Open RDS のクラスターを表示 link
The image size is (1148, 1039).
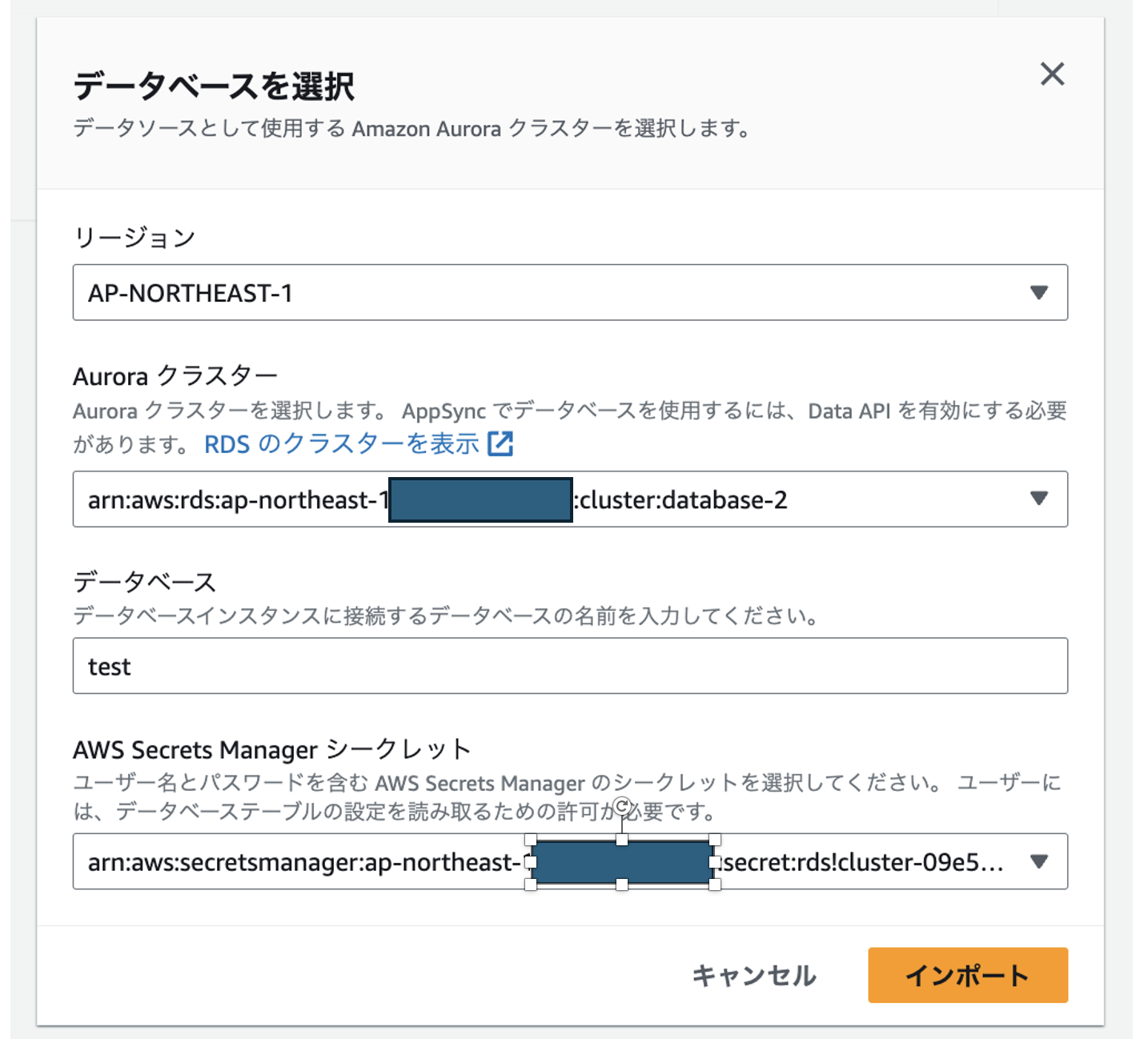[341, 443]
